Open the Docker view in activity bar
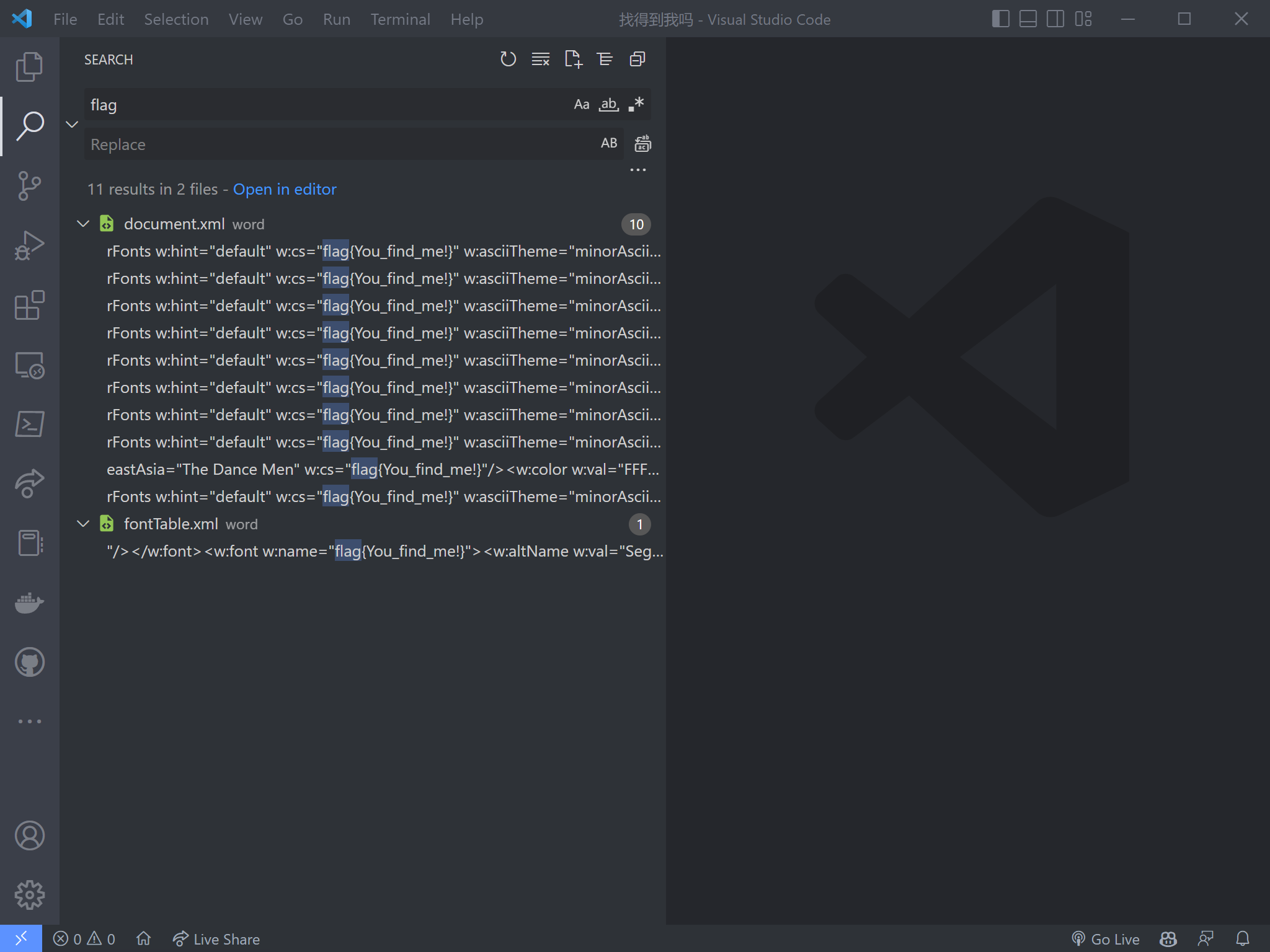The image size is (1270, 952). [29, 602]
